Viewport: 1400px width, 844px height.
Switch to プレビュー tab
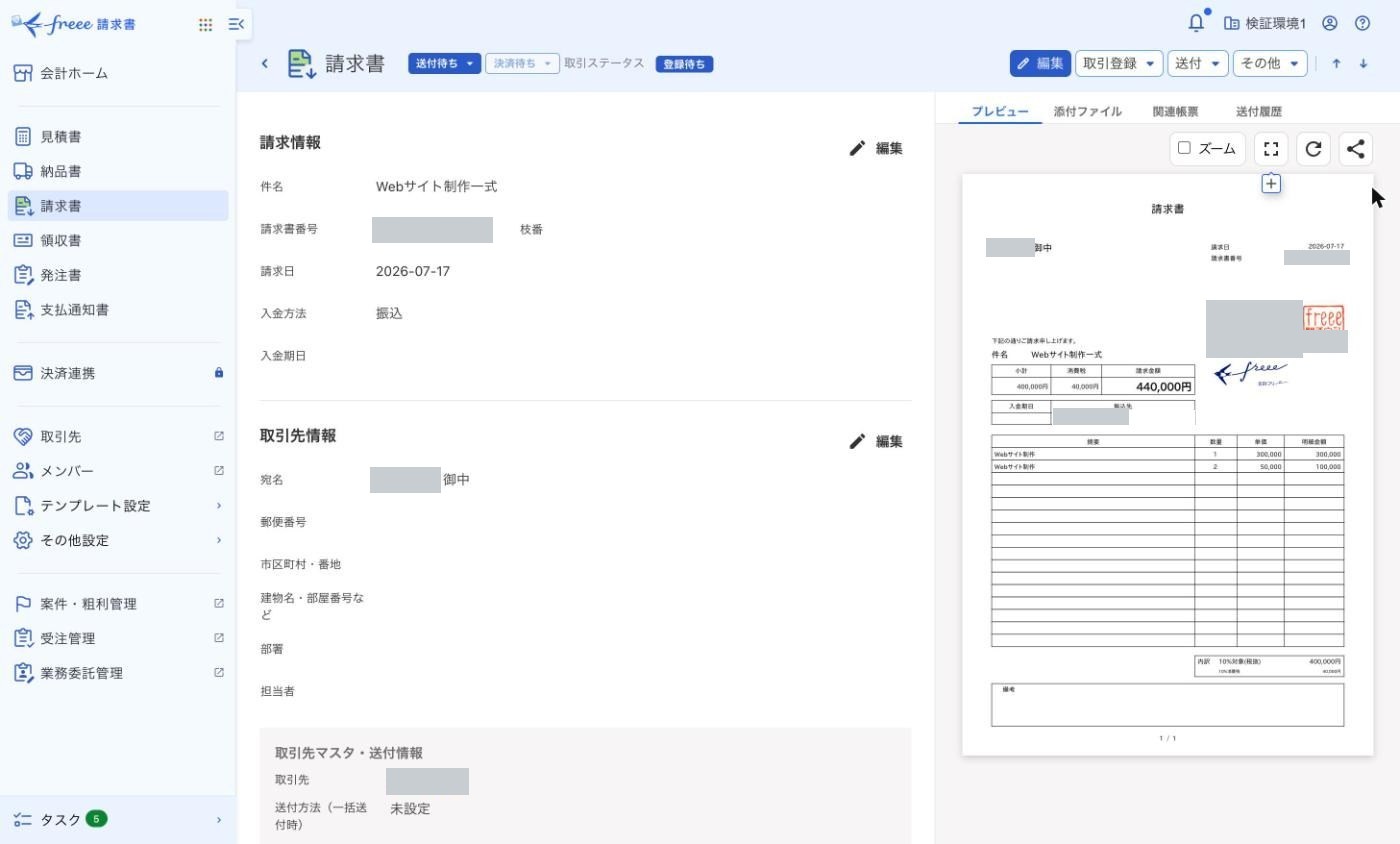1000,112
